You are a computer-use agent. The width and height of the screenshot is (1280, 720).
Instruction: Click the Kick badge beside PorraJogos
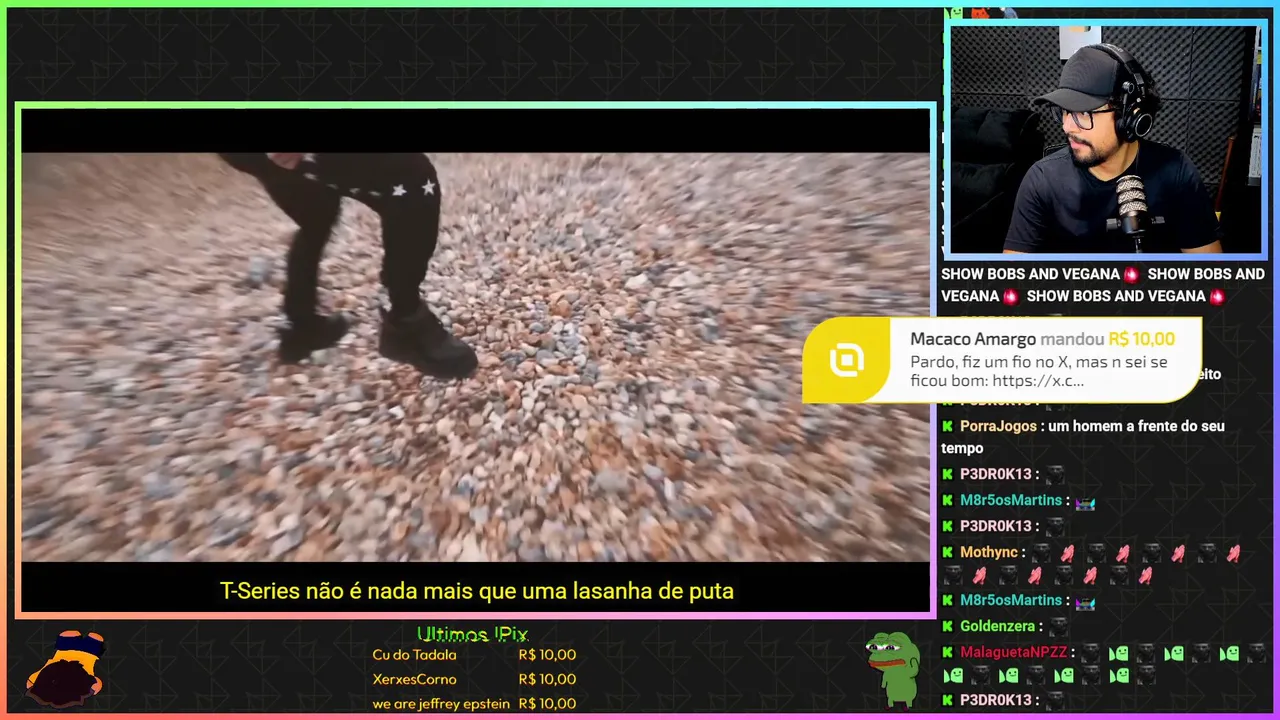pyautogui.click(x=947, y=426)
